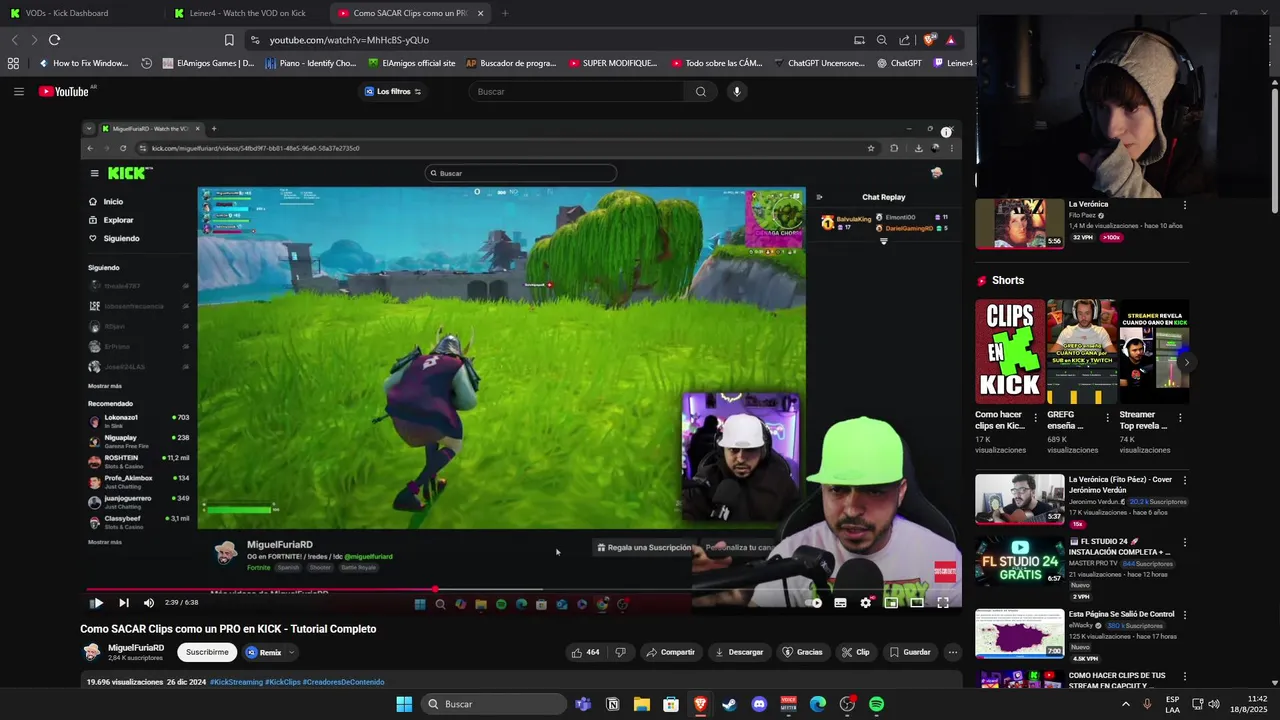This screenshot has height=720, width=1280.
Task: Open Discord from the taskbar
Action: click(759, 704)
